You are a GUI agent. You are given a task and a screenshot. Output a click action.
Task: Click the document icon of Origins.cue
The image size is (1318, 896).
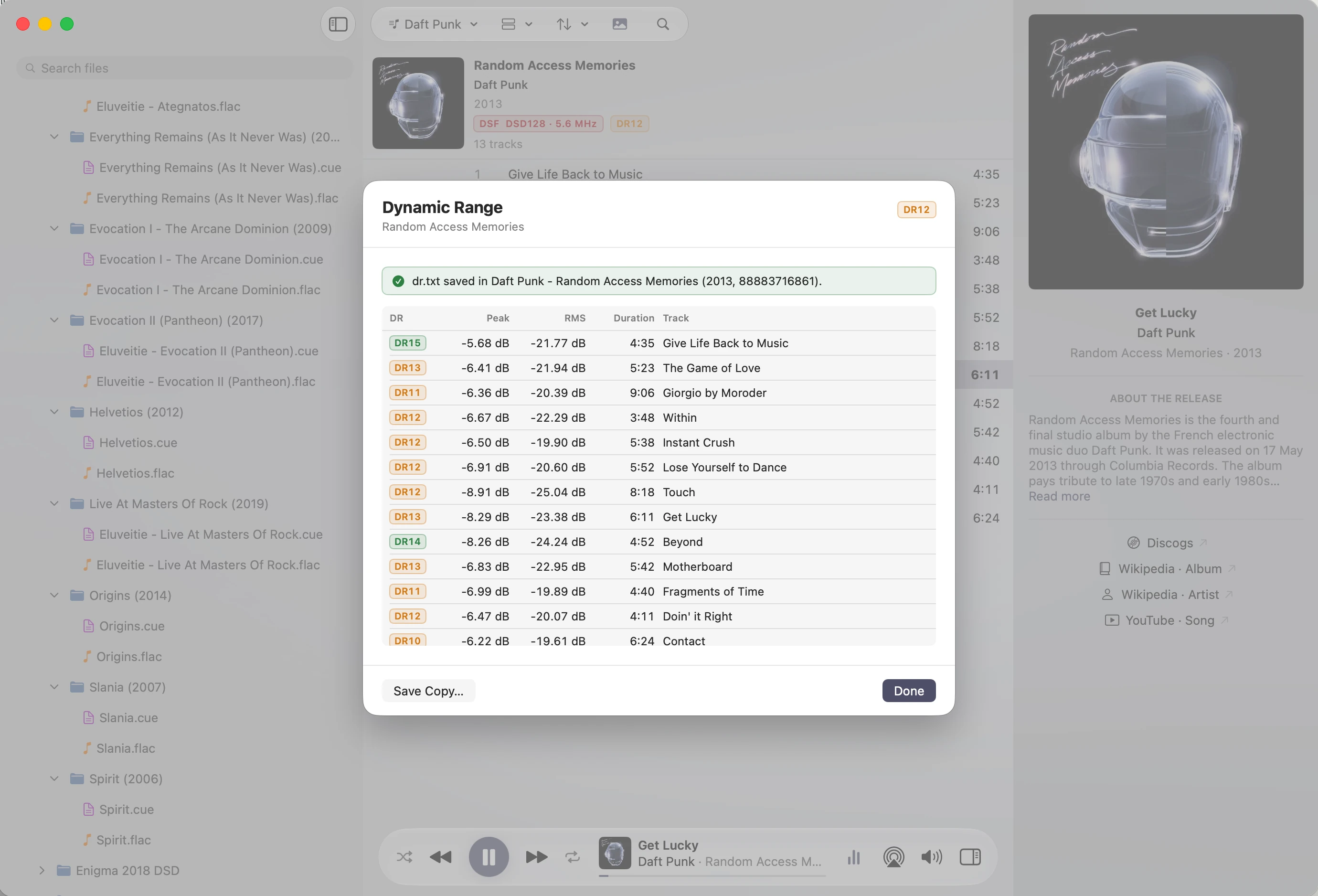click(88, 626)
